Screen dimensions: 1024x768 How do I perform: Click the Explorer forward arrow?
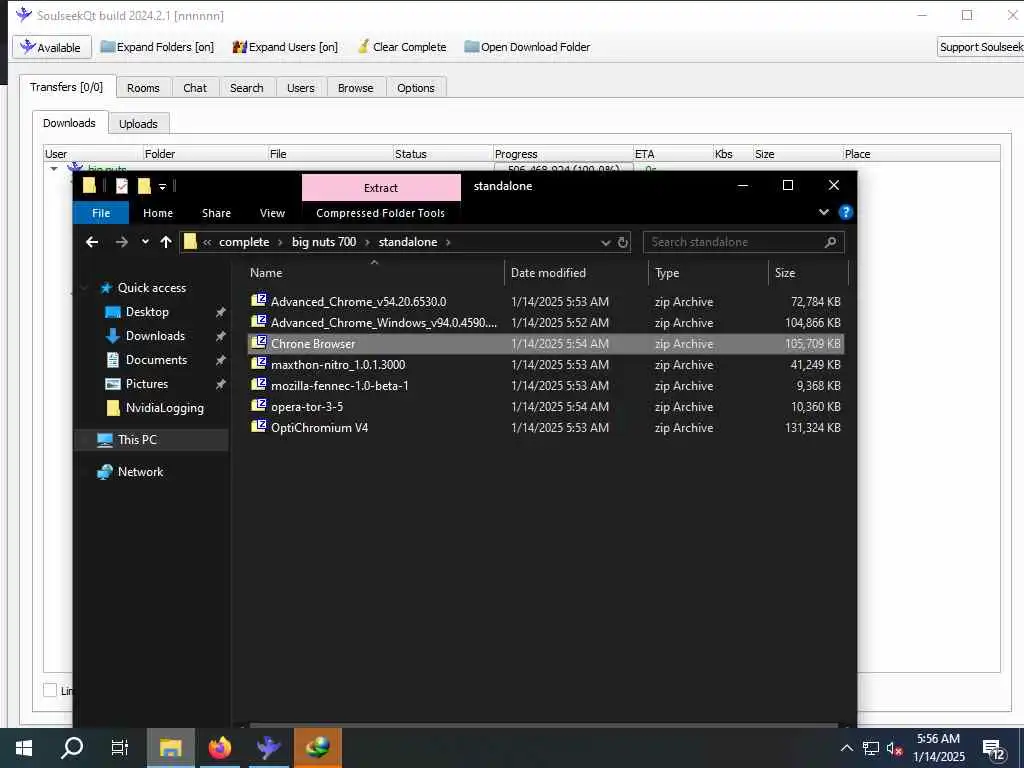pyautogui.click(x=121, y=242)
